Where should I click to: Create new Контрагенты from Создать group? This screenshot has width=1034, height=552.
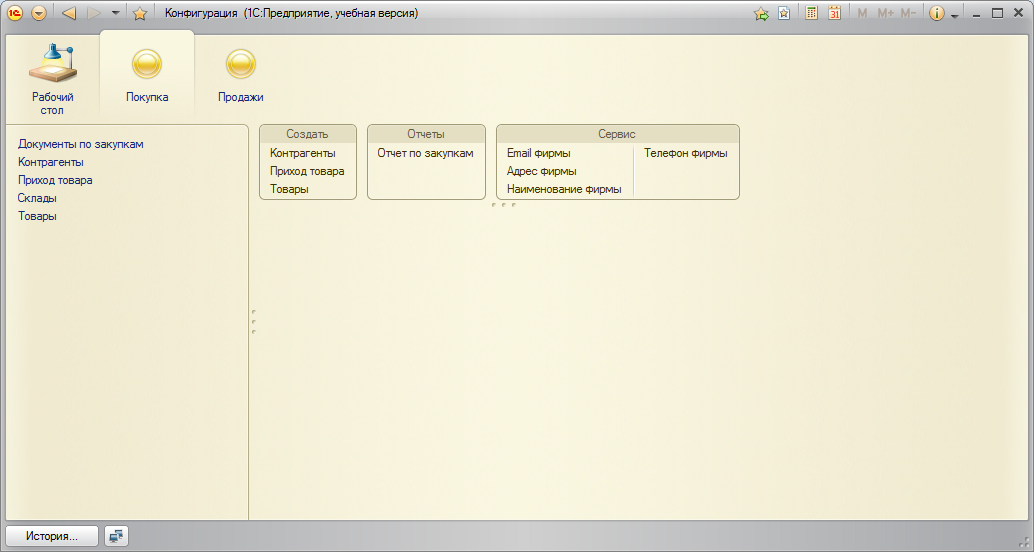pyautogui.click(x=303, y=153)
